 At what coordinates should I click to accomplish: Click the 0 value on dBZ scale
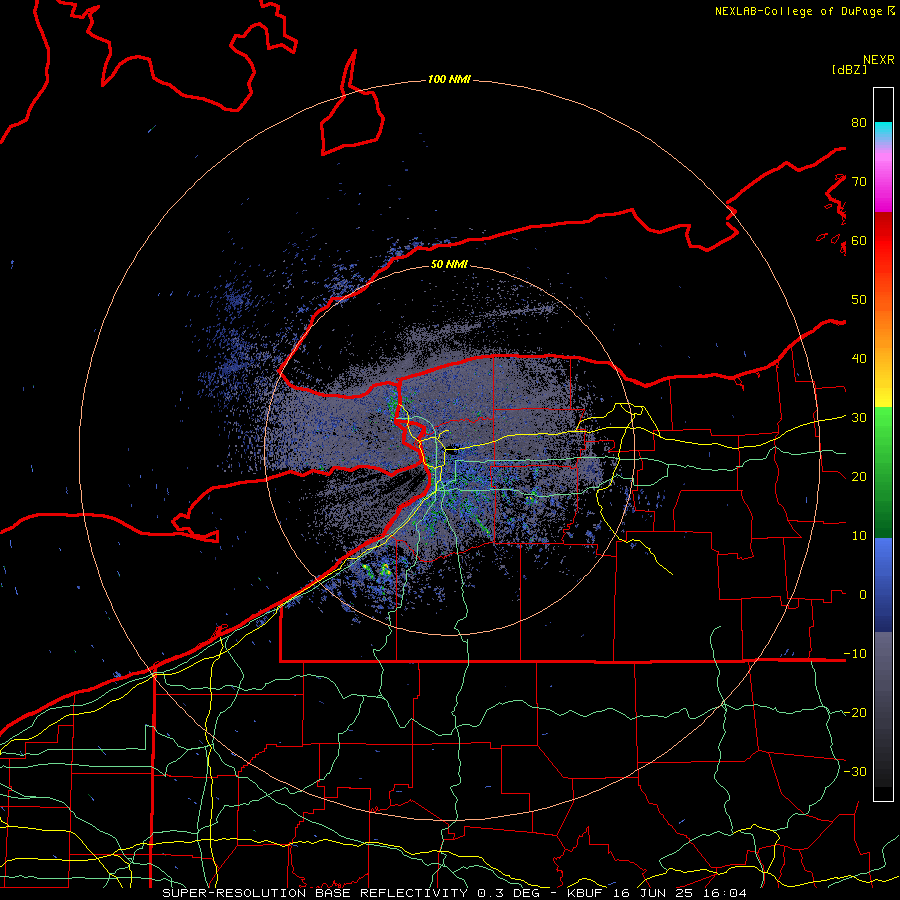click(863, 595)
